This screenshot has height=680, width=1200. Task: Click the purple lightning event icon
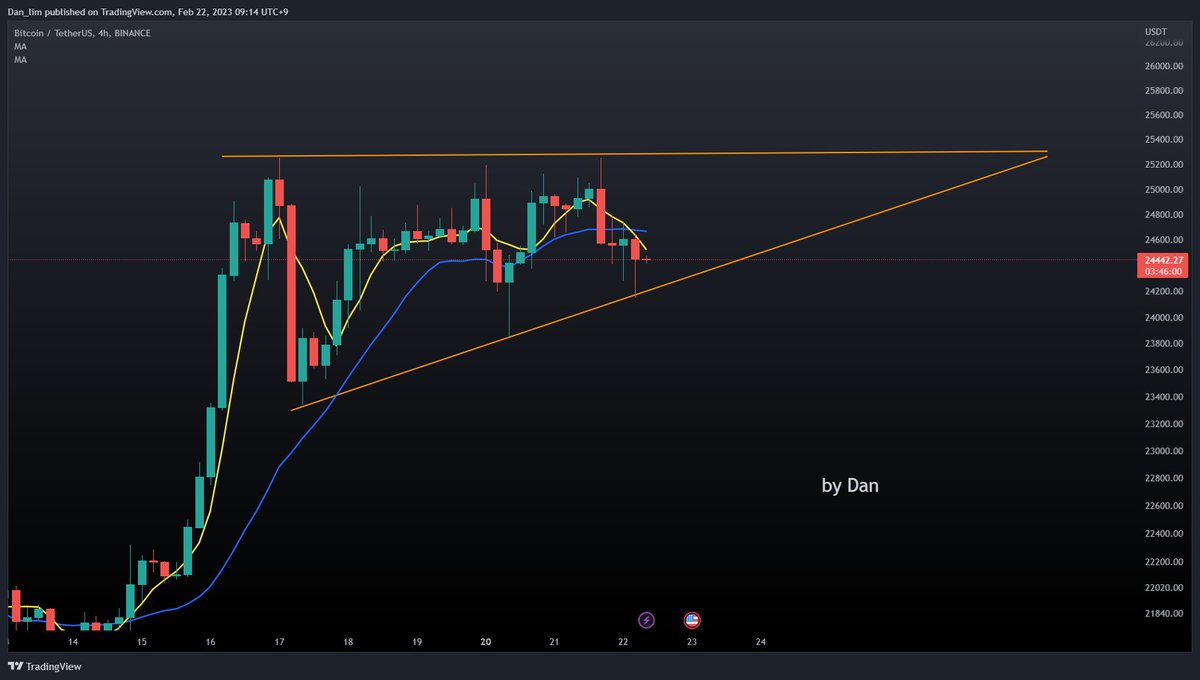tap(646, 620)
